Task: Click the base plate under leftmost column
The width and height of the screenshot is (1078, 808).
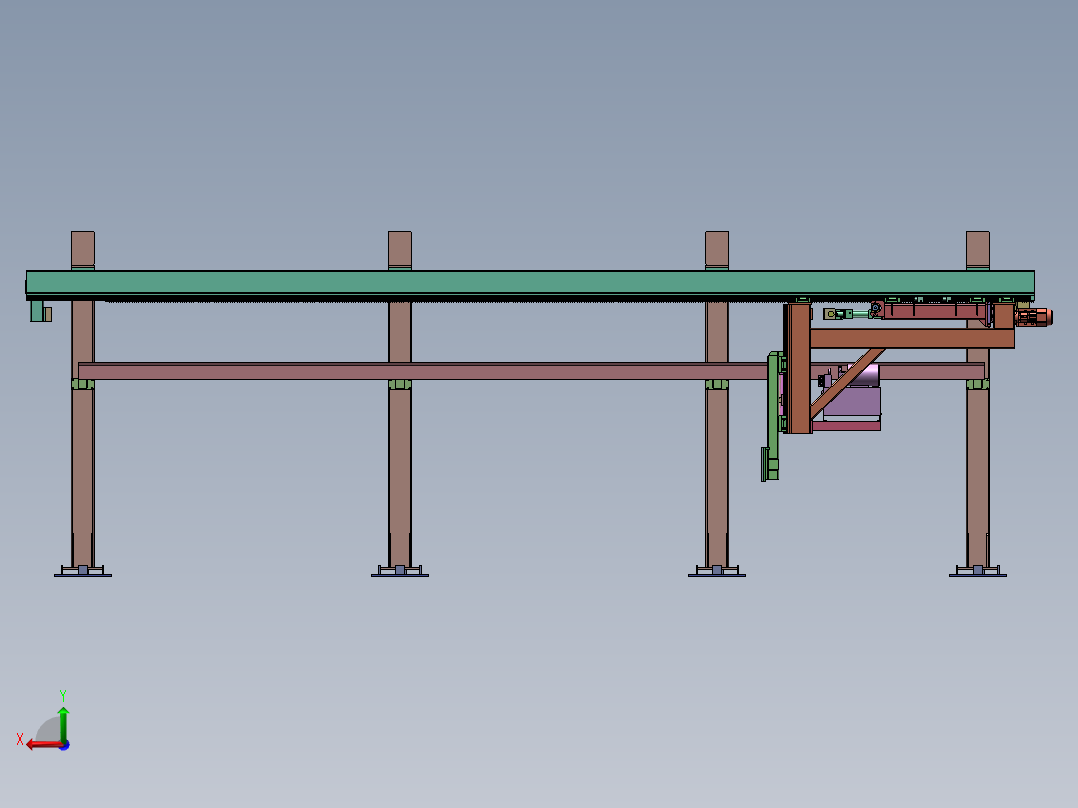Action: click(x=82, y=571)
